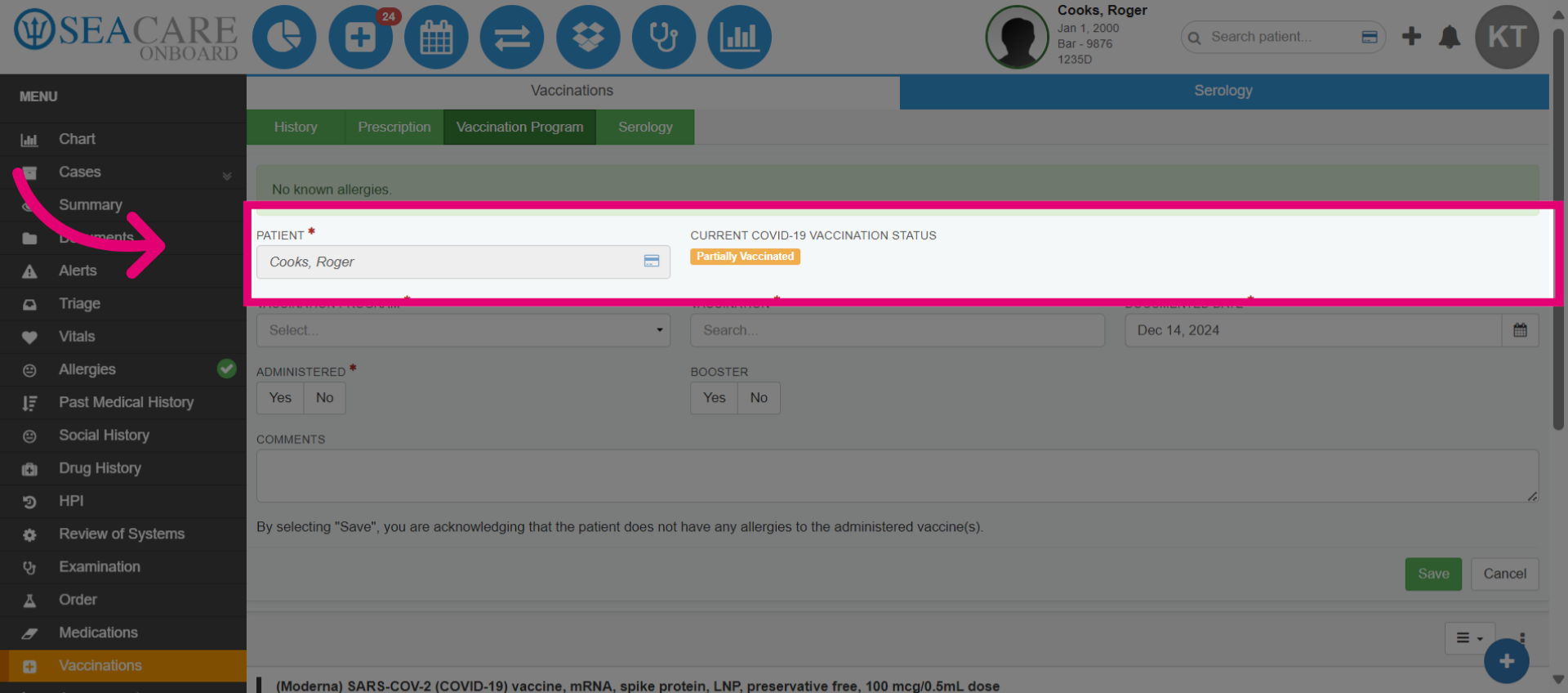
Task: Open the vaccination program Select dropdown
Action: [463, 330]
